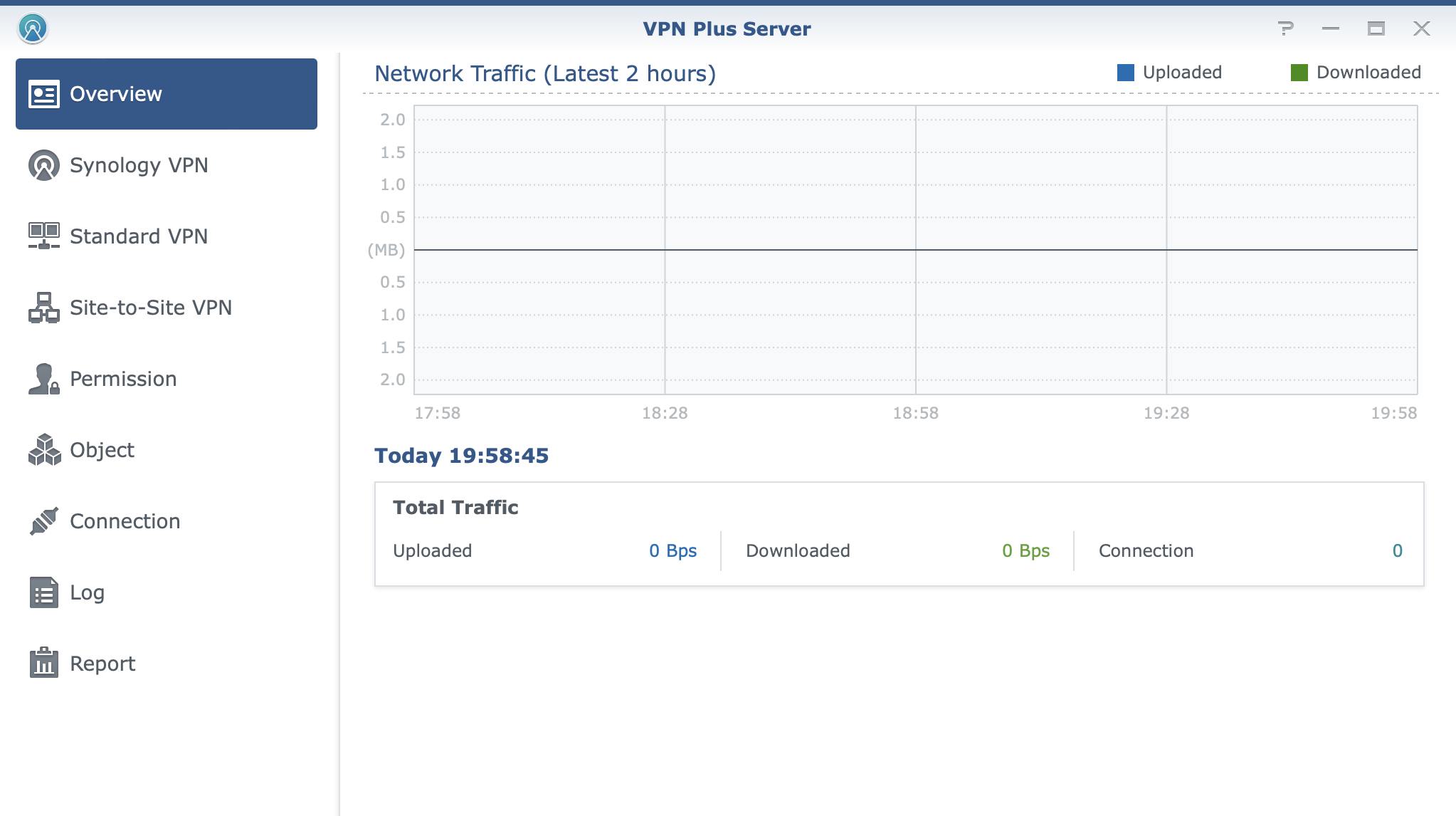The width and height of the screenshot is (1456, 816).
Task: Click the Synology VPN icon
Action: [44, 165]
